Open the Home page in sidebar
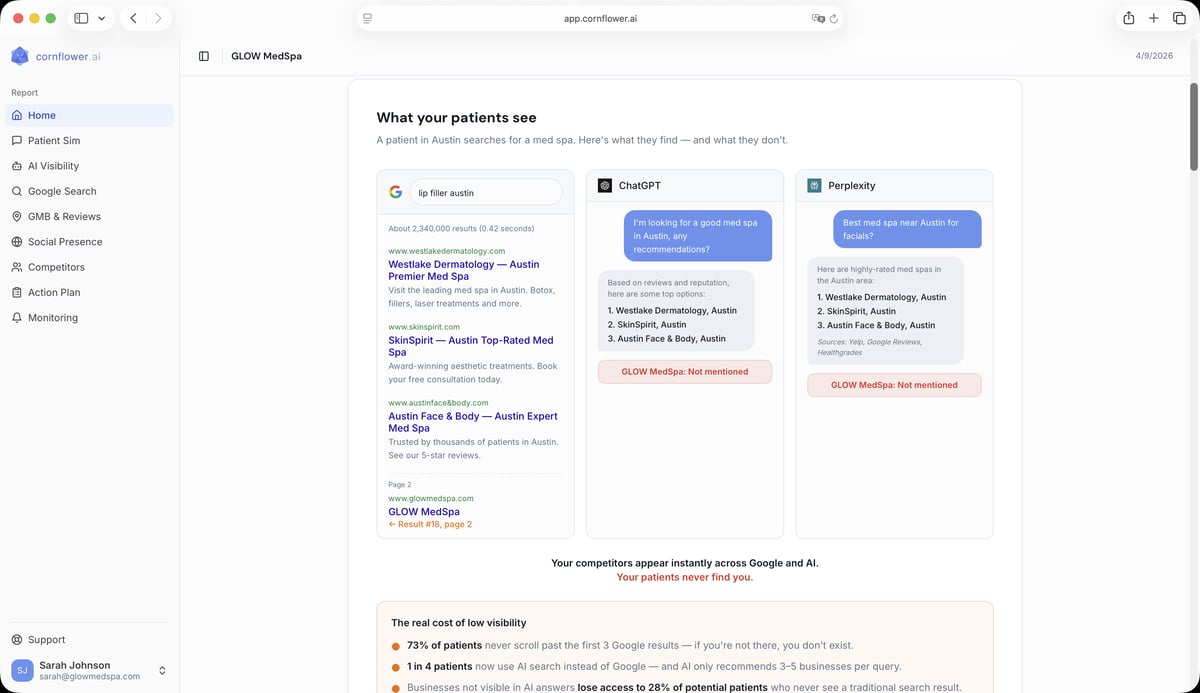This screenshot has height=693, width=1200. point(90,115)
